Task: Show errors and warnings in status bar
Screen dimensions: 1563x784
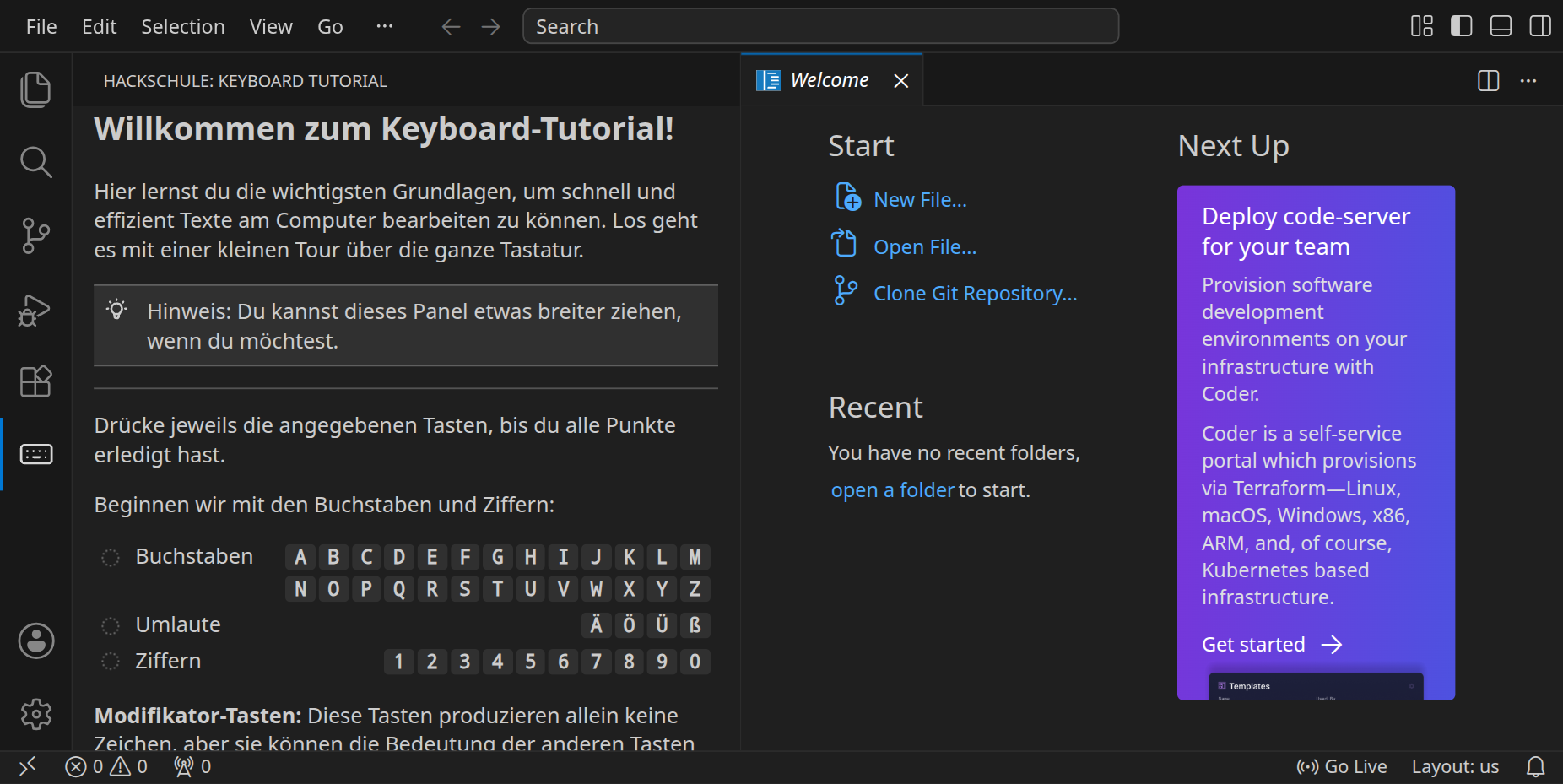Action: pyautogui.click(x=106, y=766)
